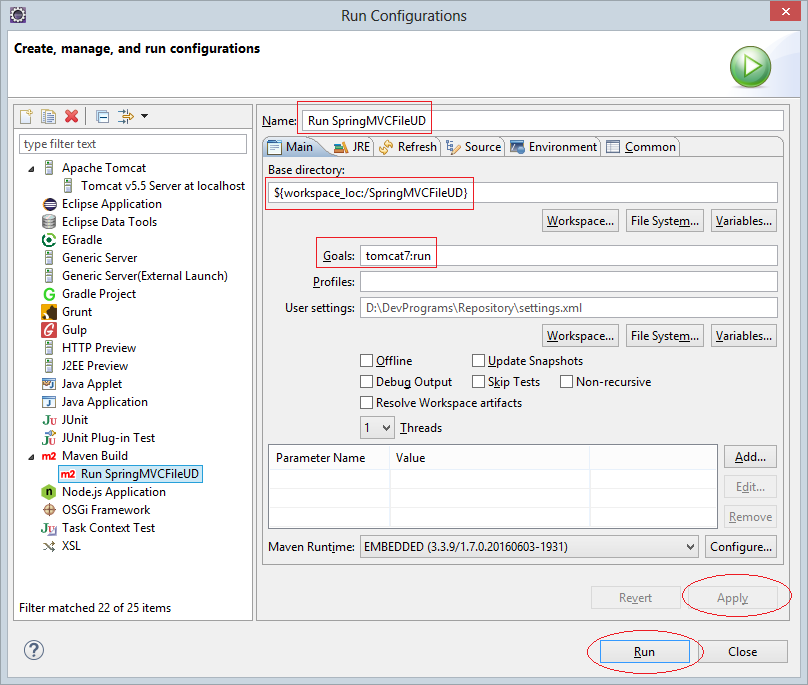Click the Eclipse Application icon
The image size is (808, 685).
(49, 204)
